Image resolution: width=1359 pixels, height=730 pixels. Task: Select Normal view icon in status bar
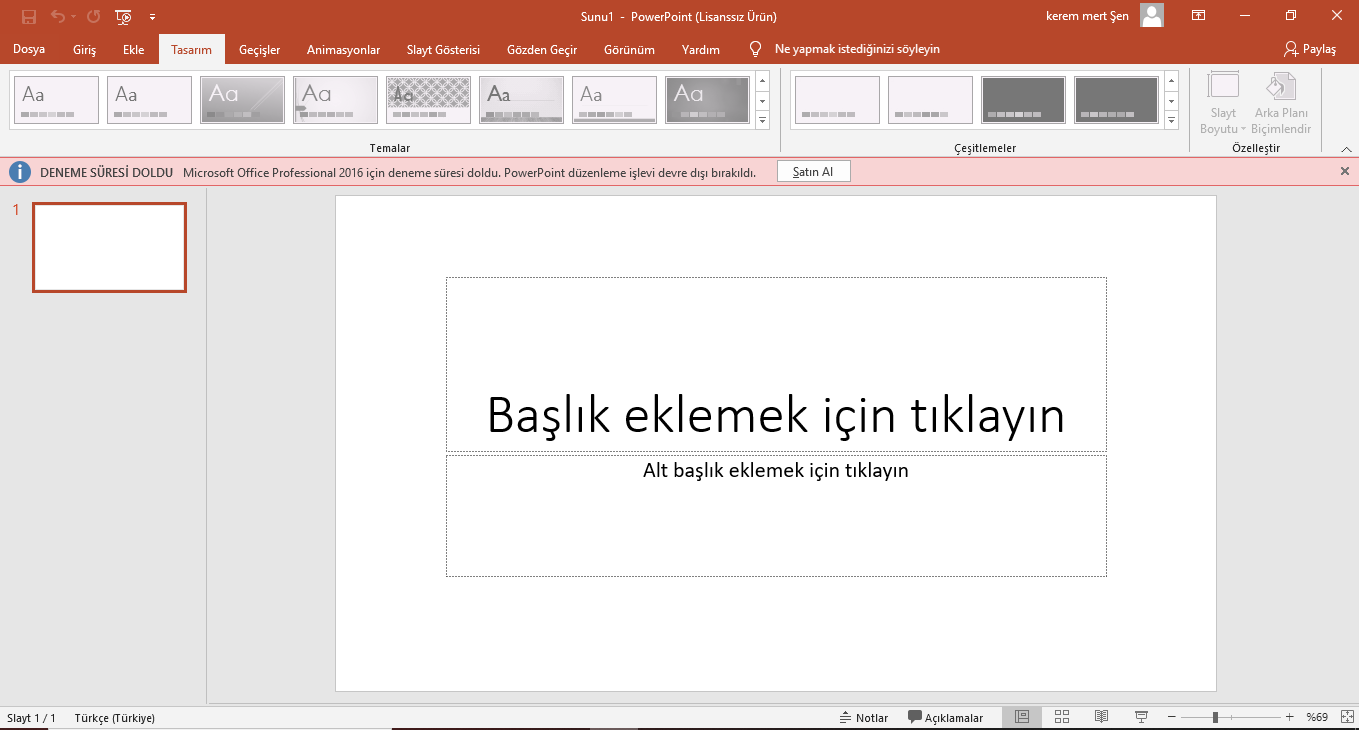1021,717
